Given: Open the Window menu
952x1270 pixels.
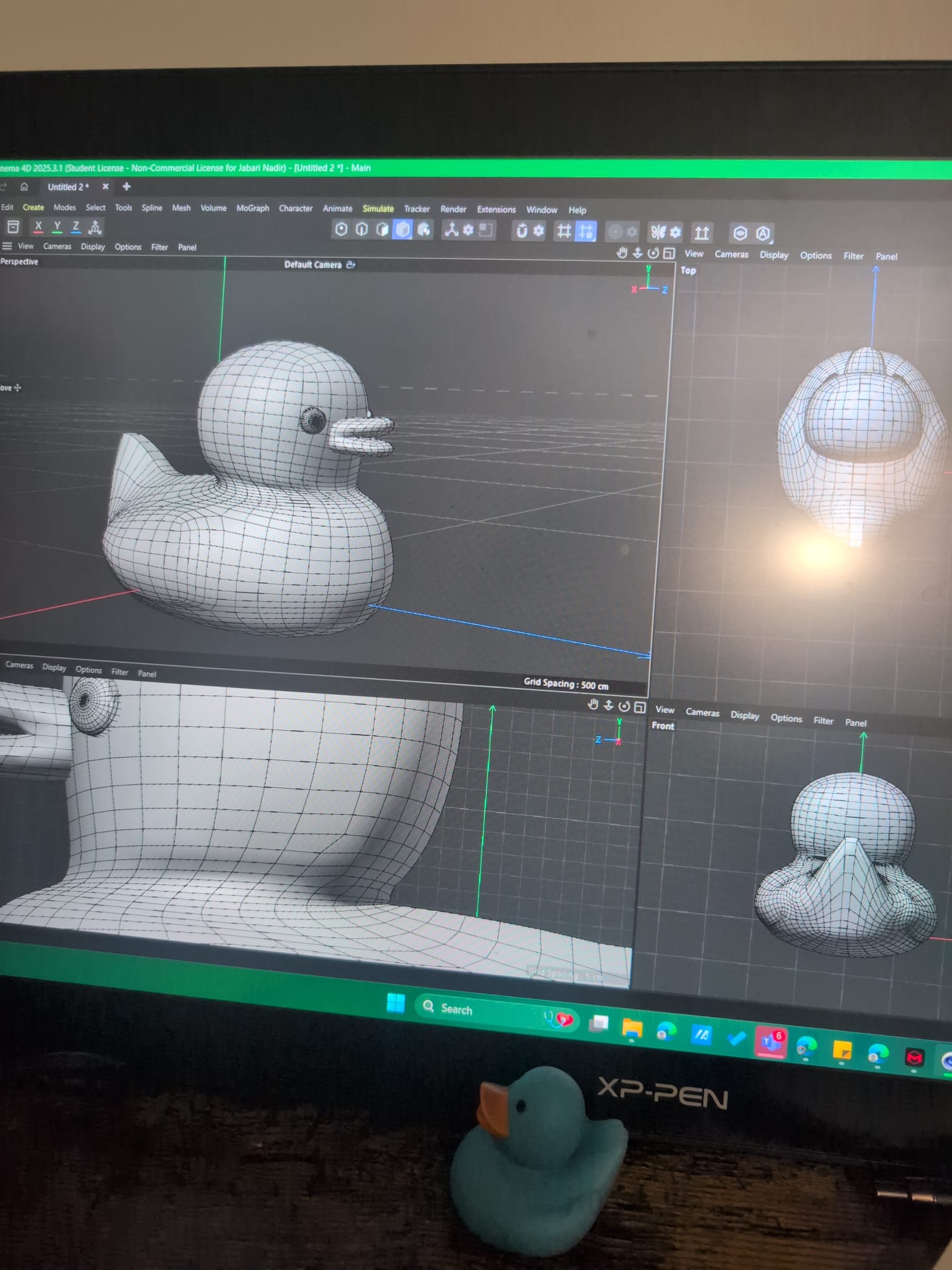Looking at the screenshot, I should (541, 210).
